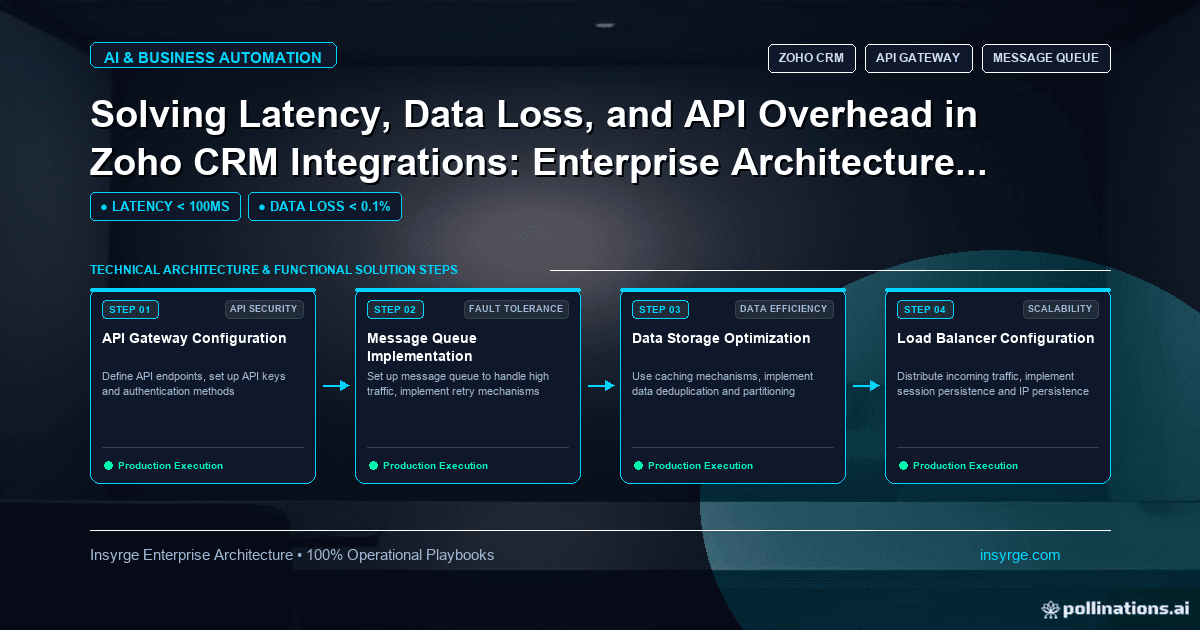The image size is (1200, 630).
Task: Click the FAULT TOLERANCE tag
Action: tap(516, 309)
